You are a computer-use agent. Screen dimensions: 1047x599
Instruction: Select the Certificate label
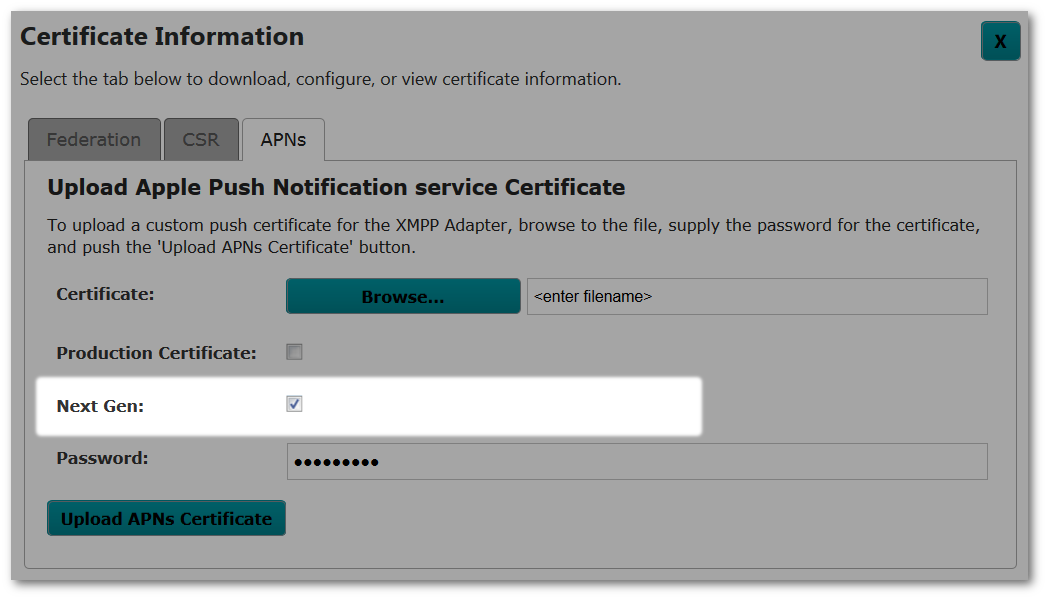coord(98,294)
